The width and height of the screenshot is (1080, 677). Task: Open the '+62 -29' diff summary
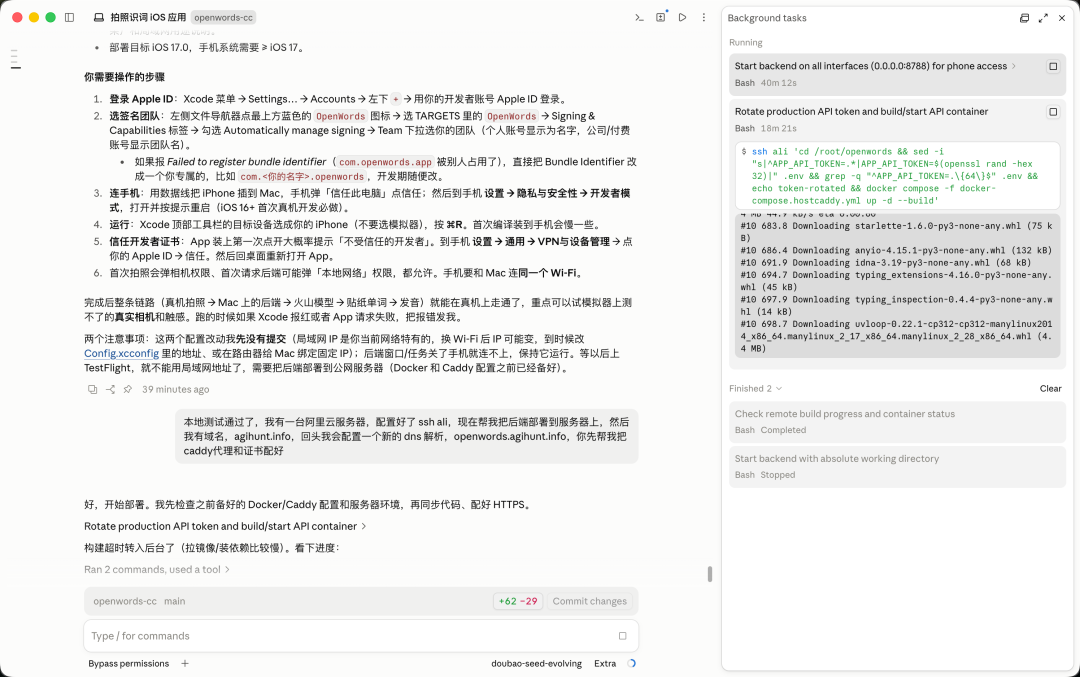click(x=518, y=601)
